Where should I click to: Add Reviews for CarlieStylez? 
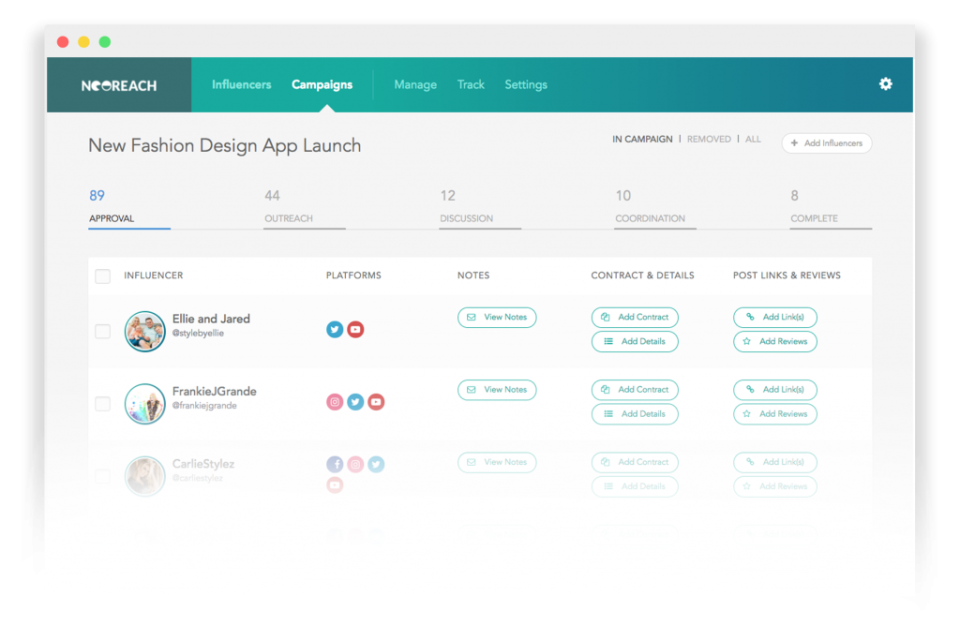coord(775,486)
